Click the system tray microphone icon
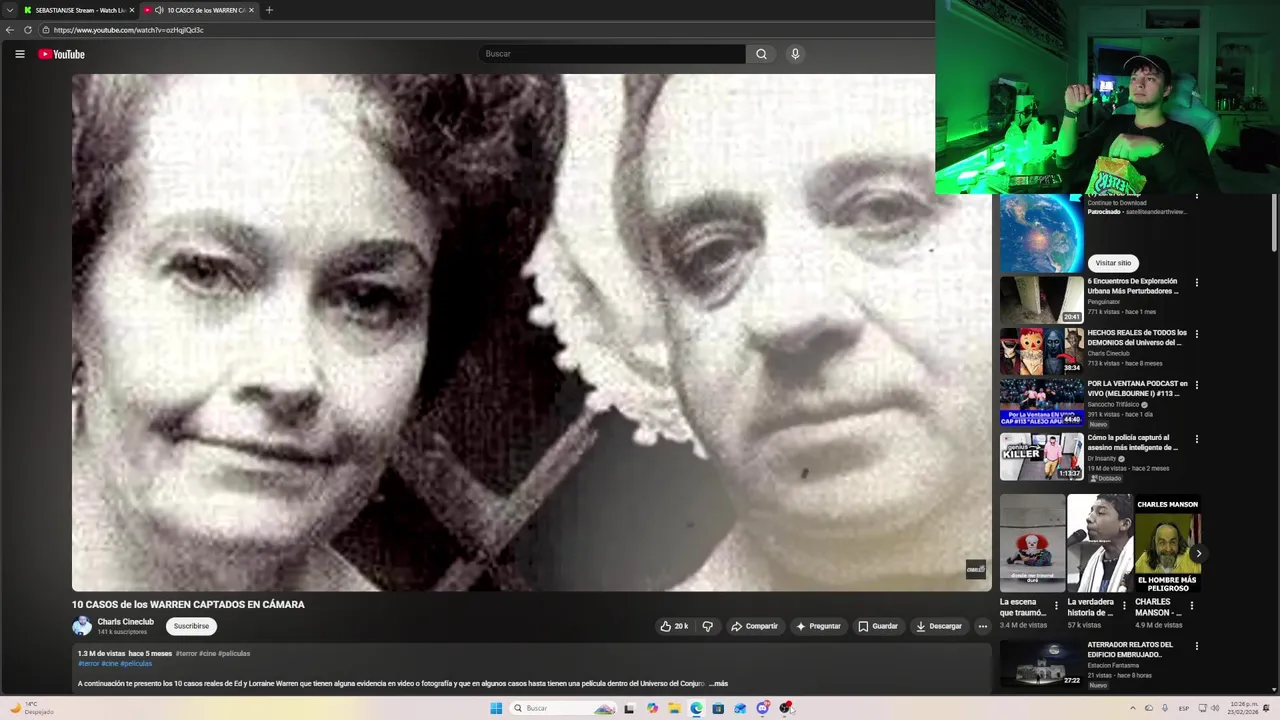The height and width of the screenshot is (720, 1280). pyautogui.click(x=1165, y=708)
